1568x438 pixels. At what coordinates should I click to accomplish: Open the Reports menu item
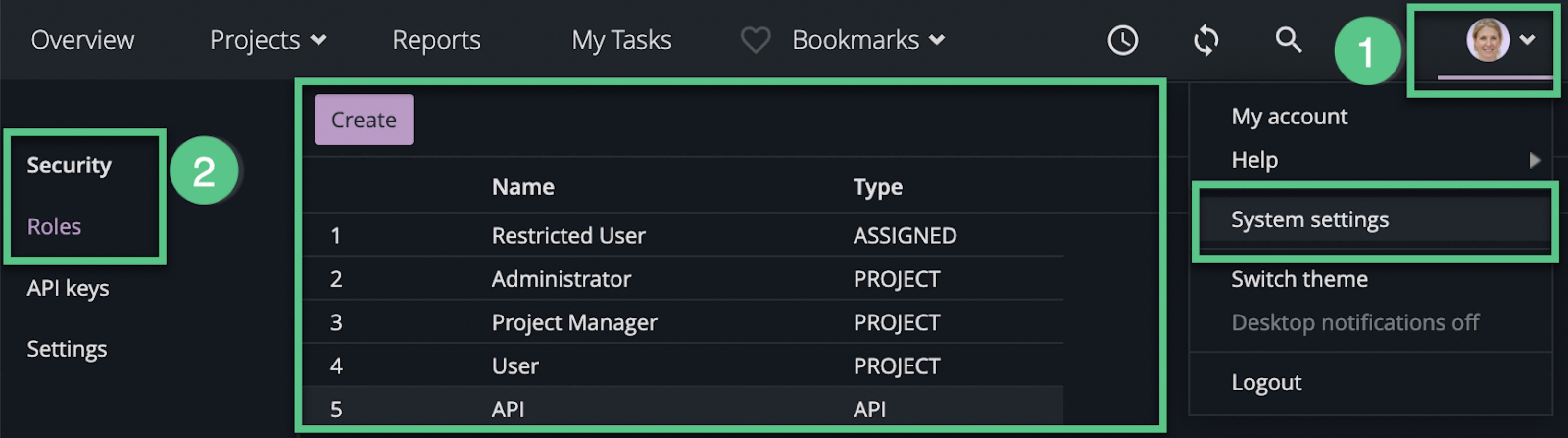437,40
